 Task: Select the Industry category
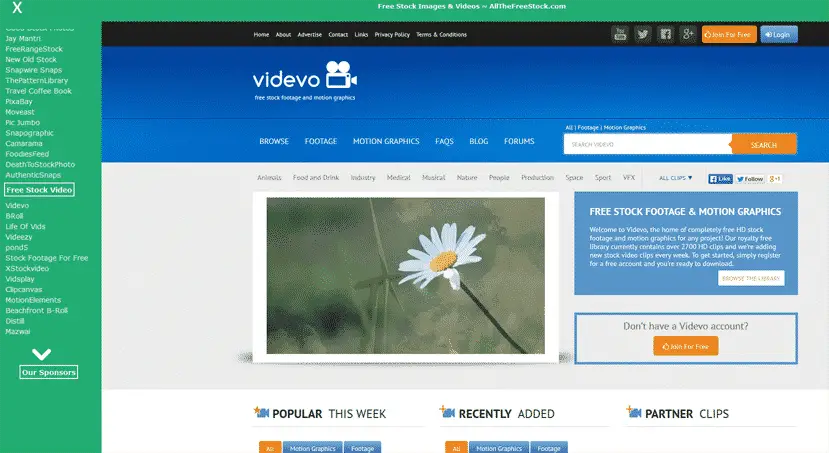click(363, 178)
